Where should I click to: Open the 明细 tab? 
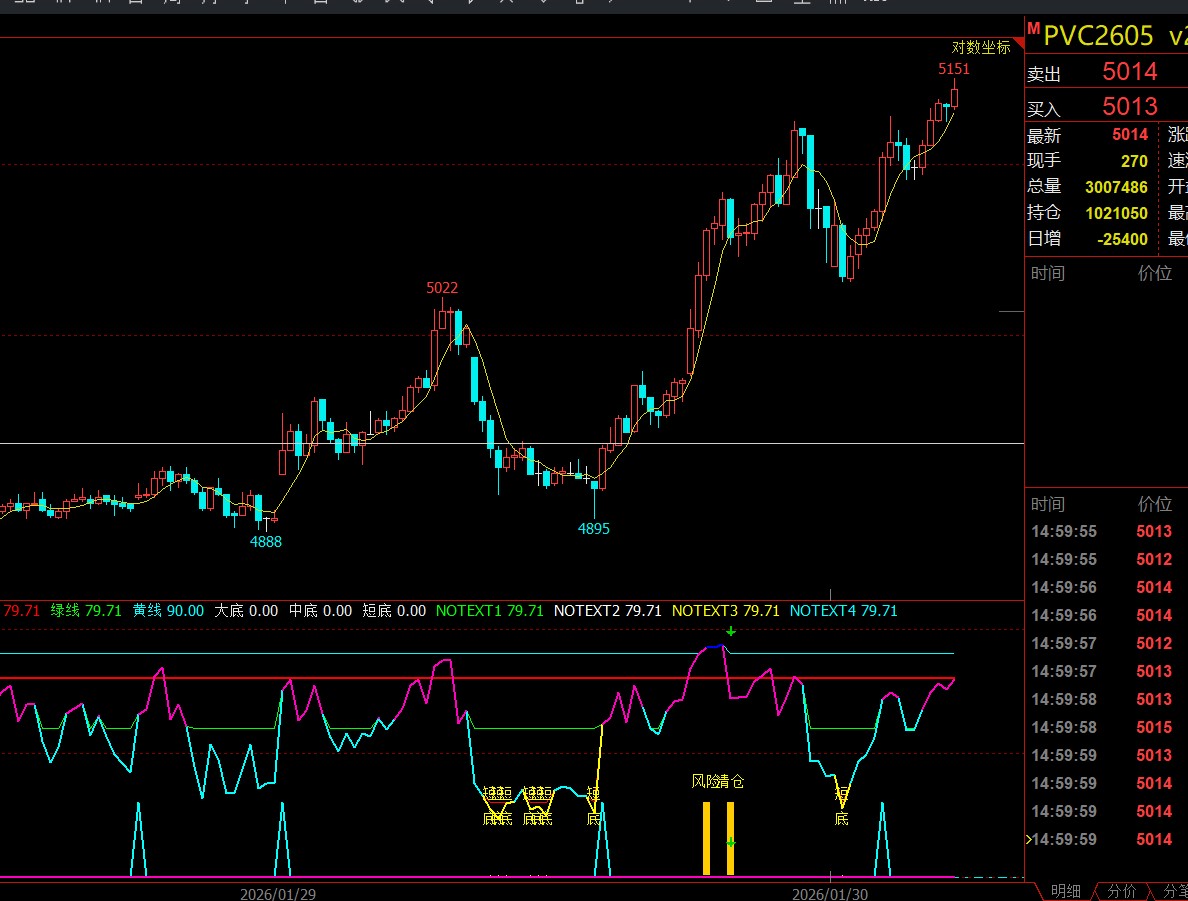[x=1065, y=891]
